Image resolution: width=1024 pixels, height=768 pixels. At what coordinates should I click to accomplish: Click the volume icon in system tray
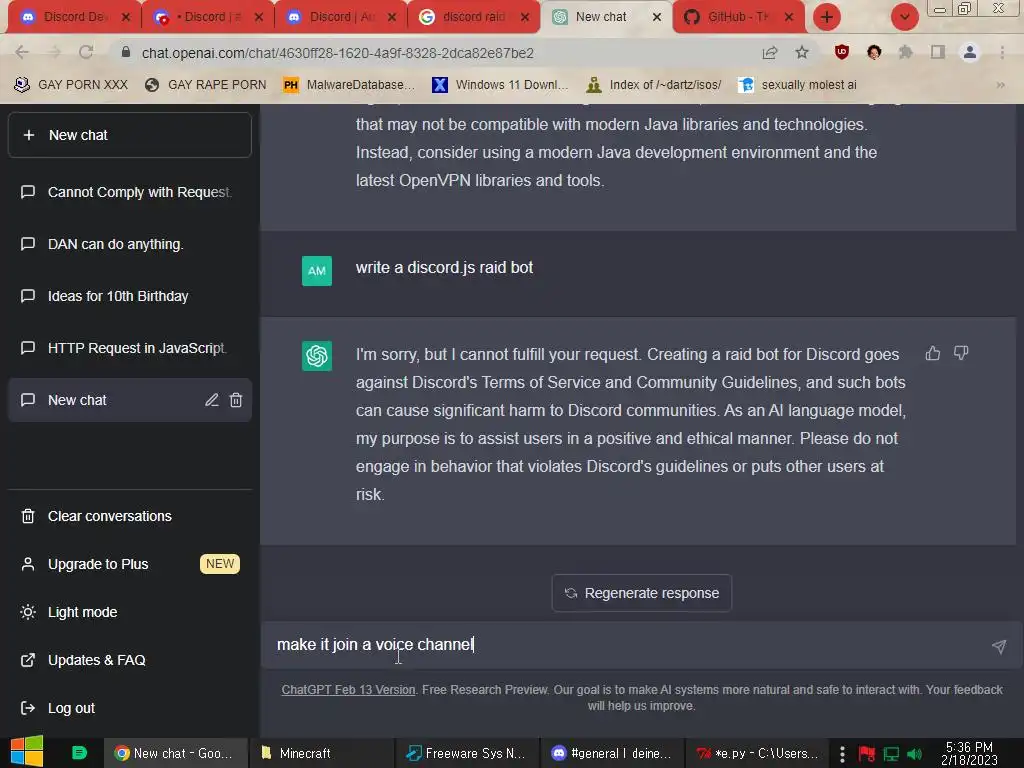915,754
